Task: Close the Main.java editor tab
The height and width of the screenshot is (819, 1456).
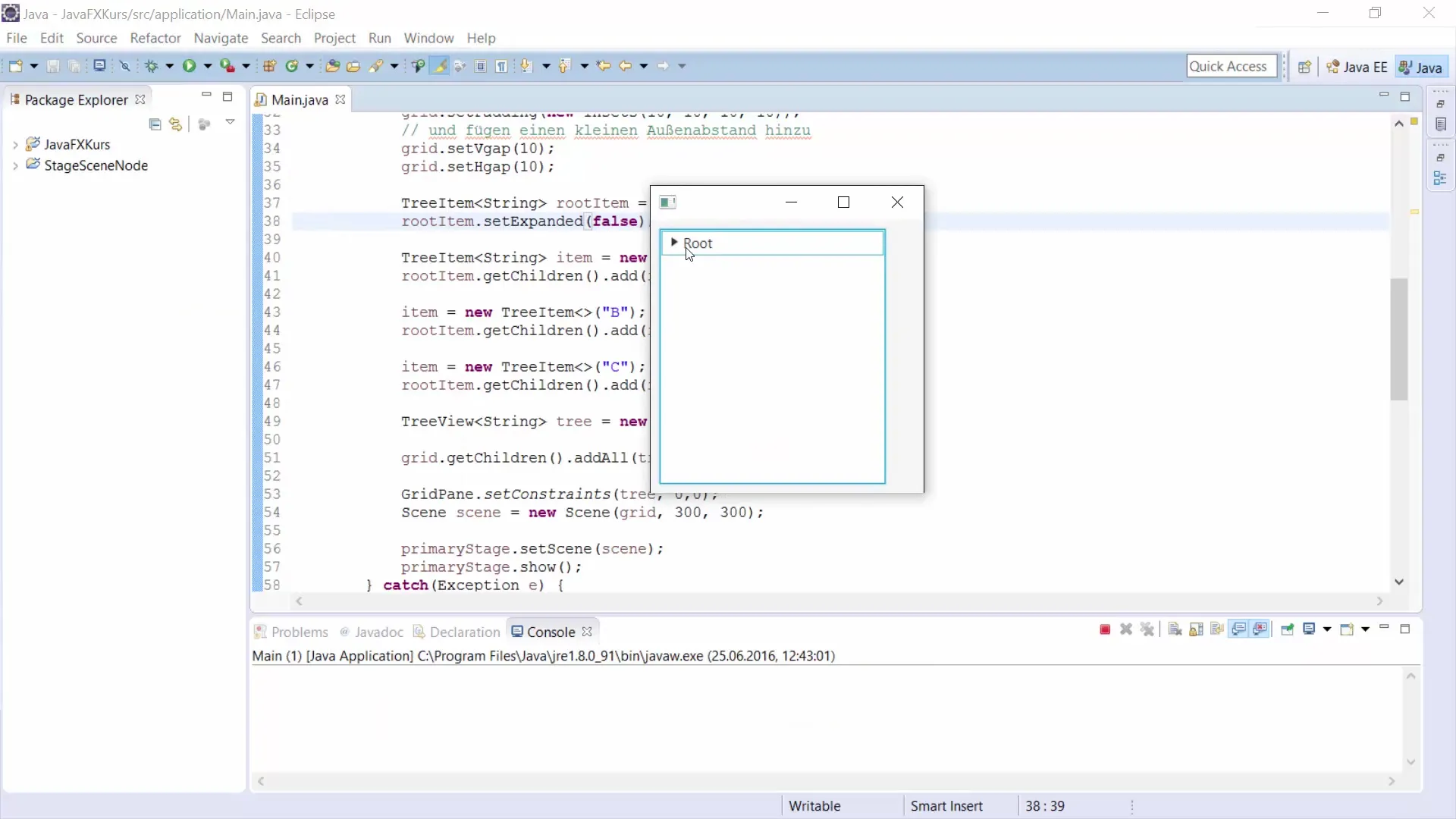Action: 340,99
